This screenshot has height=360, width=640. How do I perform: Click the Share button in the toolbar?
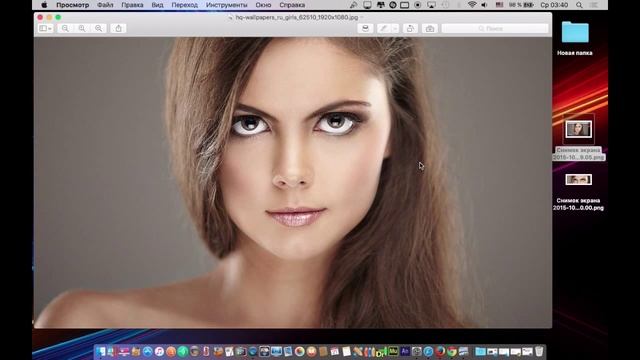click(x=118, y=28)
